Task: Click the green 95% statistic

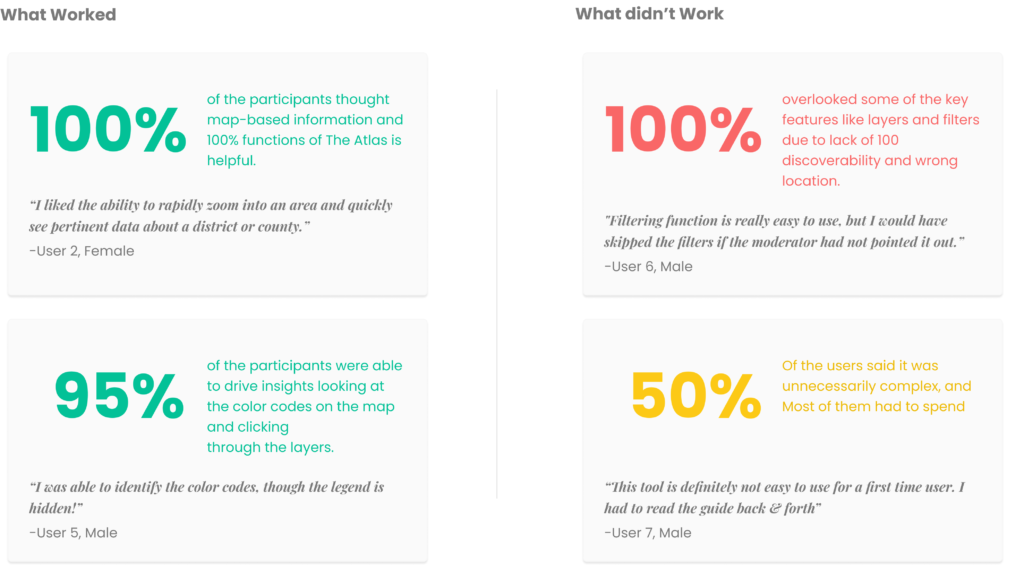Action: (x=119, y=395)
